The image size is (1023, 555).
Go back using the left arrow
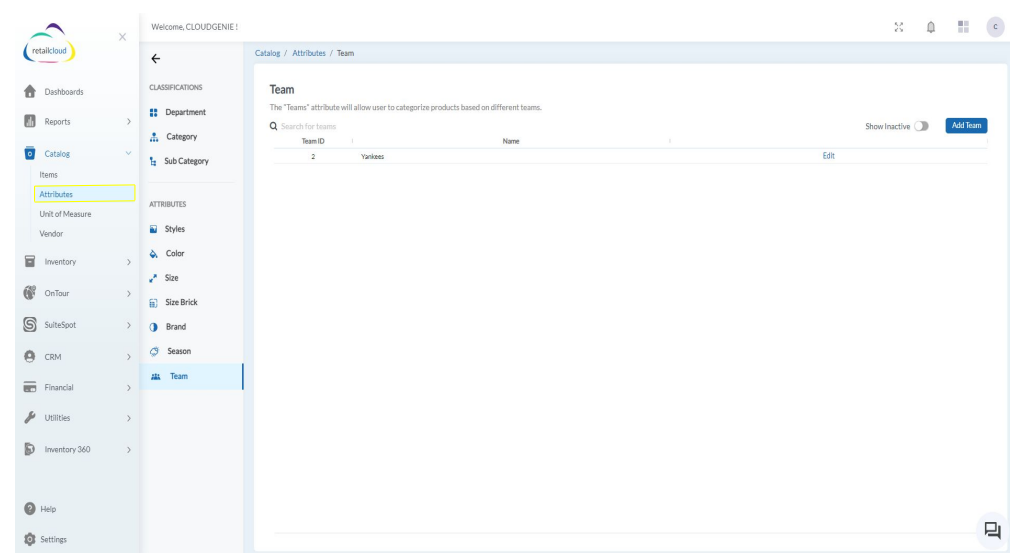point(156,59)
